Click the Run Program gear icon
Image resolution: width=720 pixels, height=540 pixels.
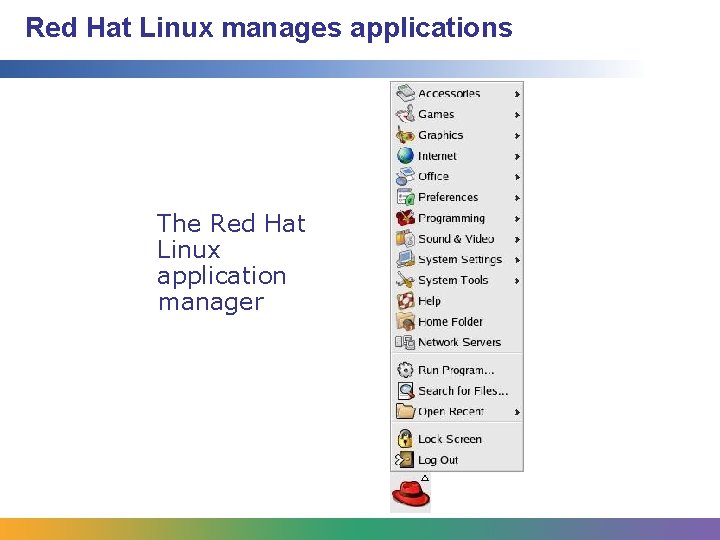click(405, 370)
